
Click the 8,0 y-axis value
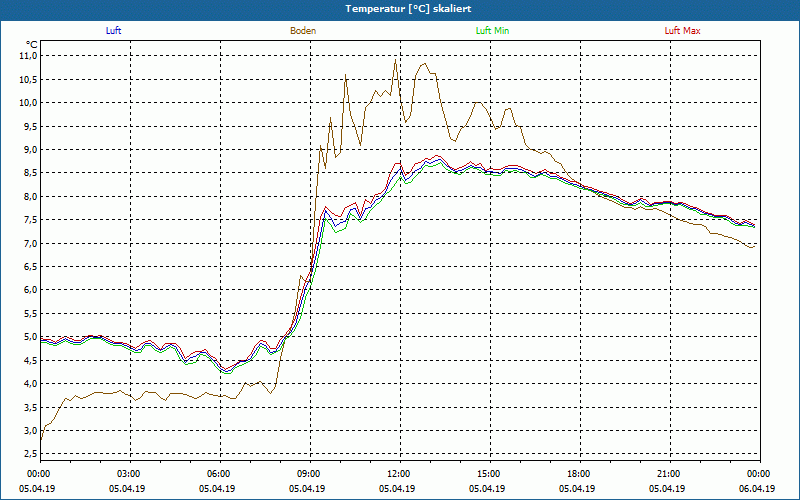click(x=31, y=196)
